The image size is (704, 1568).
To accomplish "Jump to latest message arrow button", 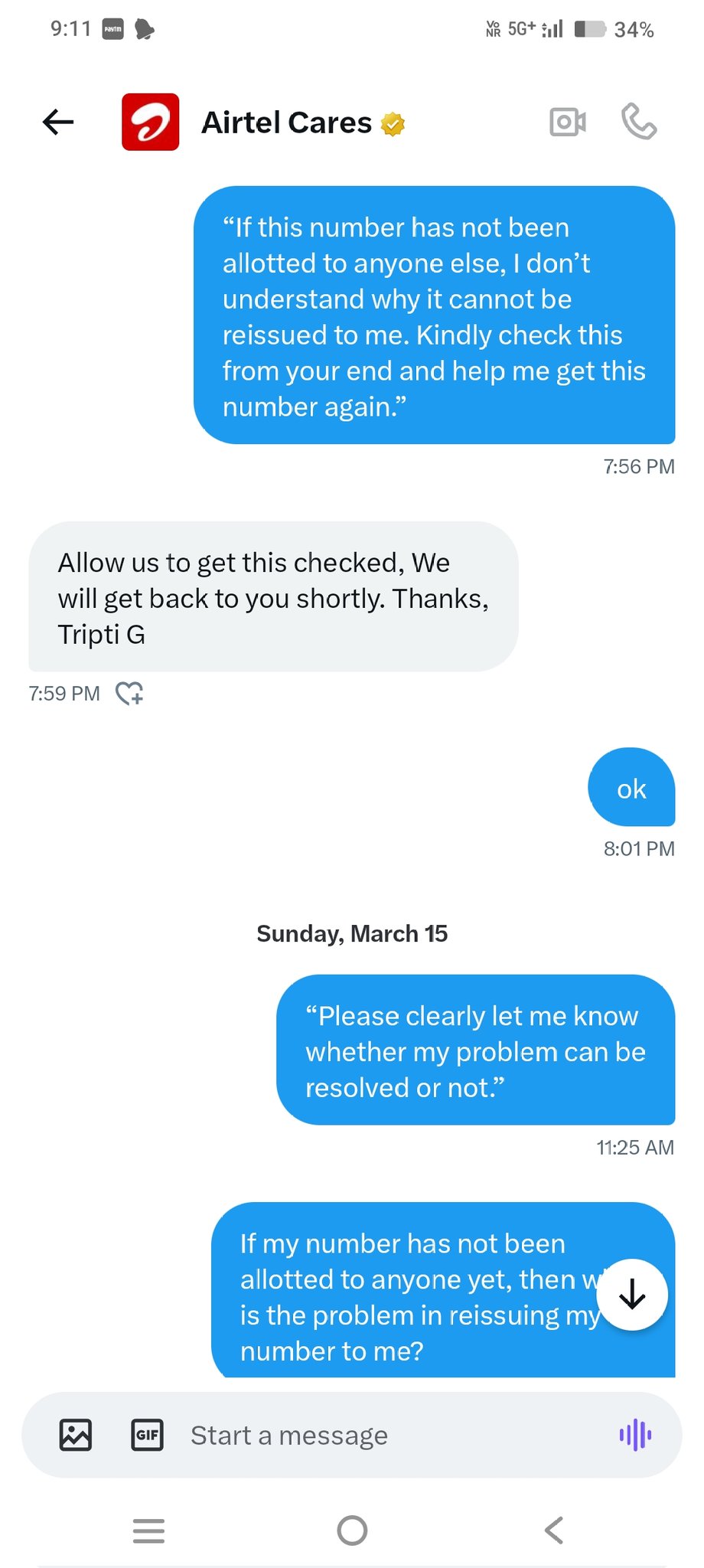I will pyautogui.click(x=632, y=1295).
